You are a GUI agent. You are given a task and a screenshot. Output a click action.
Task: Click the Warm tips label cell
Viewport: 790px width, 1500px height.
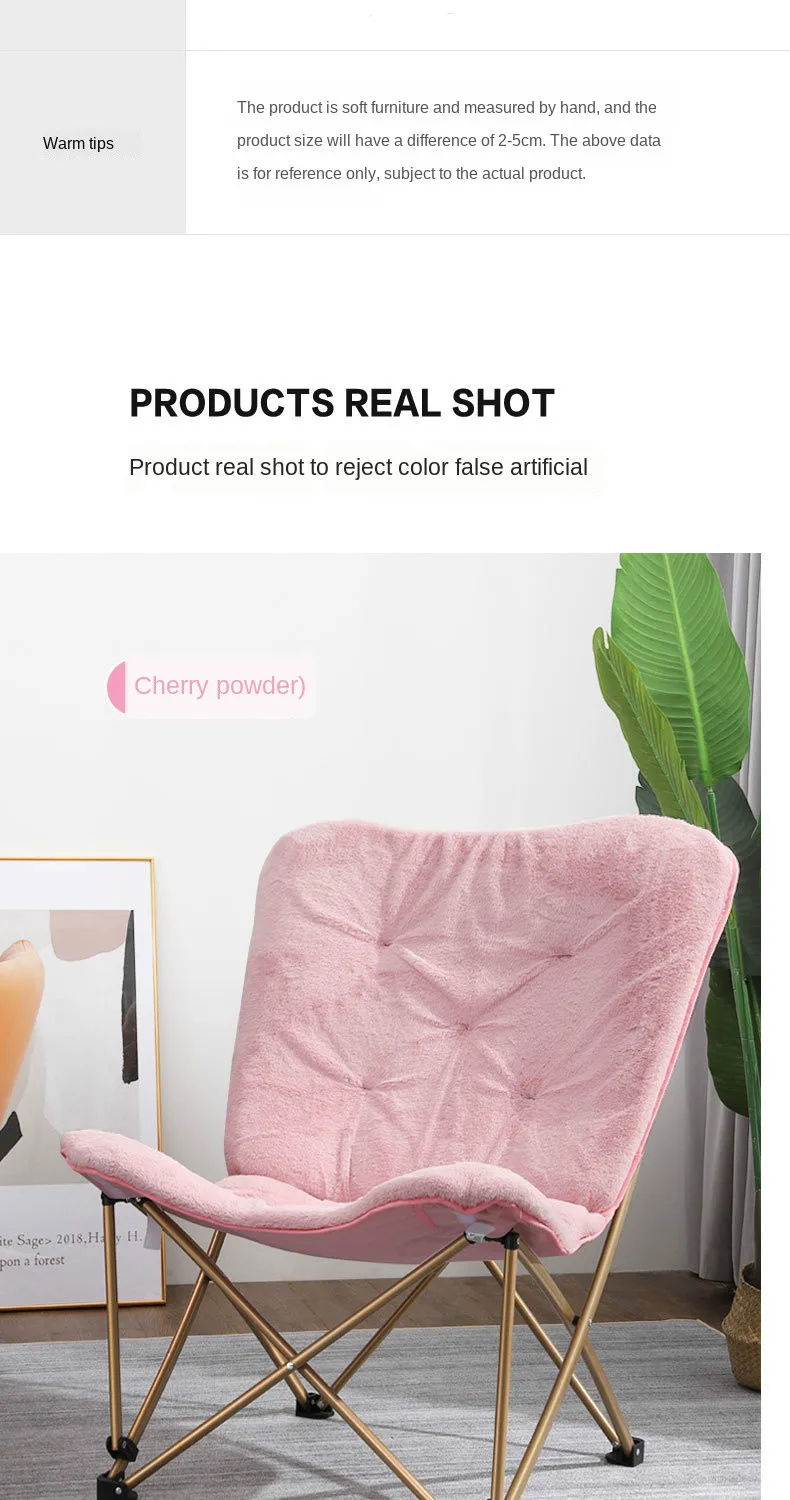click(x=92, y=143)
